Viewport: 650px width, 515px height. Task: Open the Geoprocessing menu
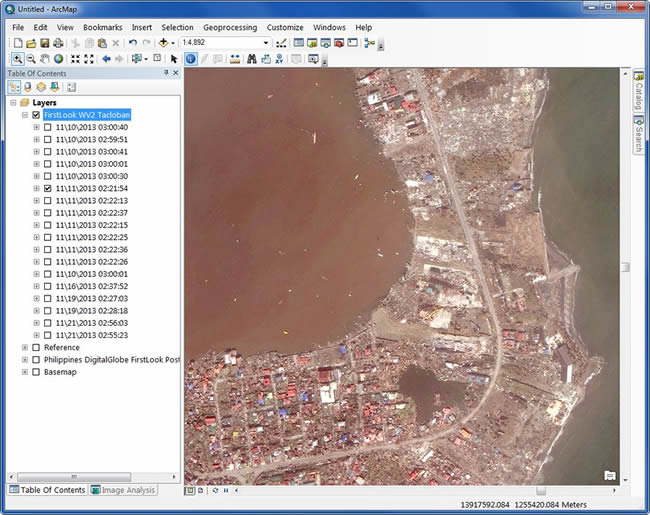pyautogui.click(x=229, y=27)
